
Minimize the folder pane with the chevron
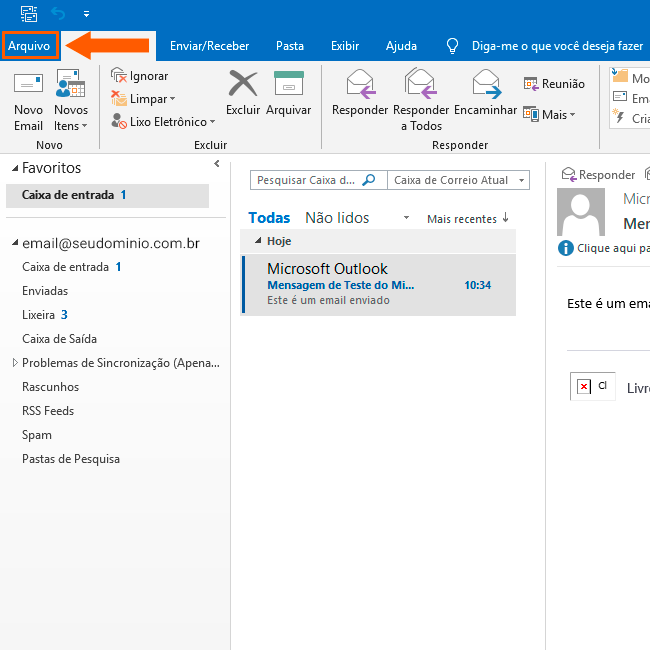pyautogui.click(x=216, y=164)
